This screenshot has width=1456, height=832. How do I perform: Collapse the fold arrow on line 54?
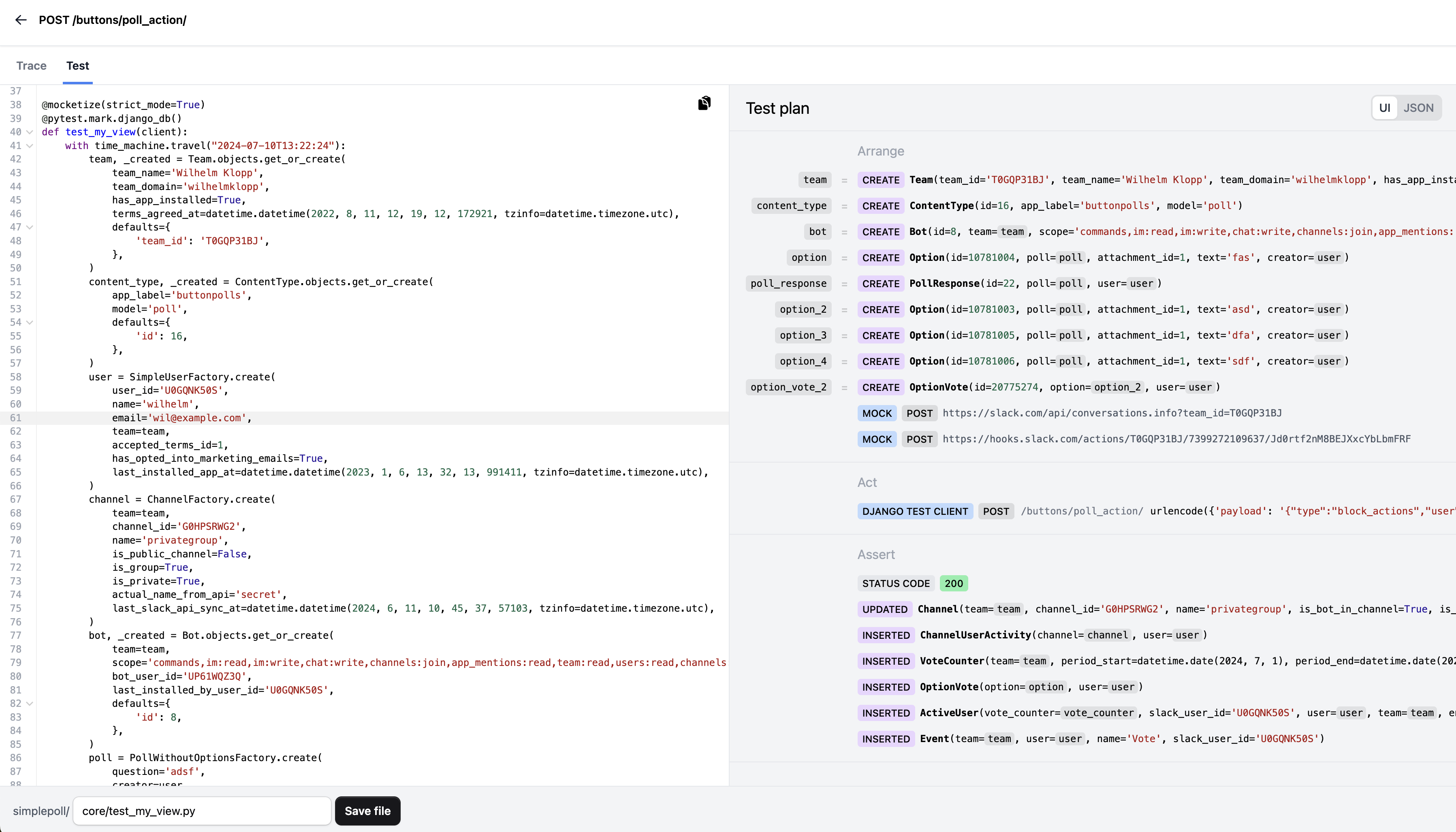click(30, 322)
